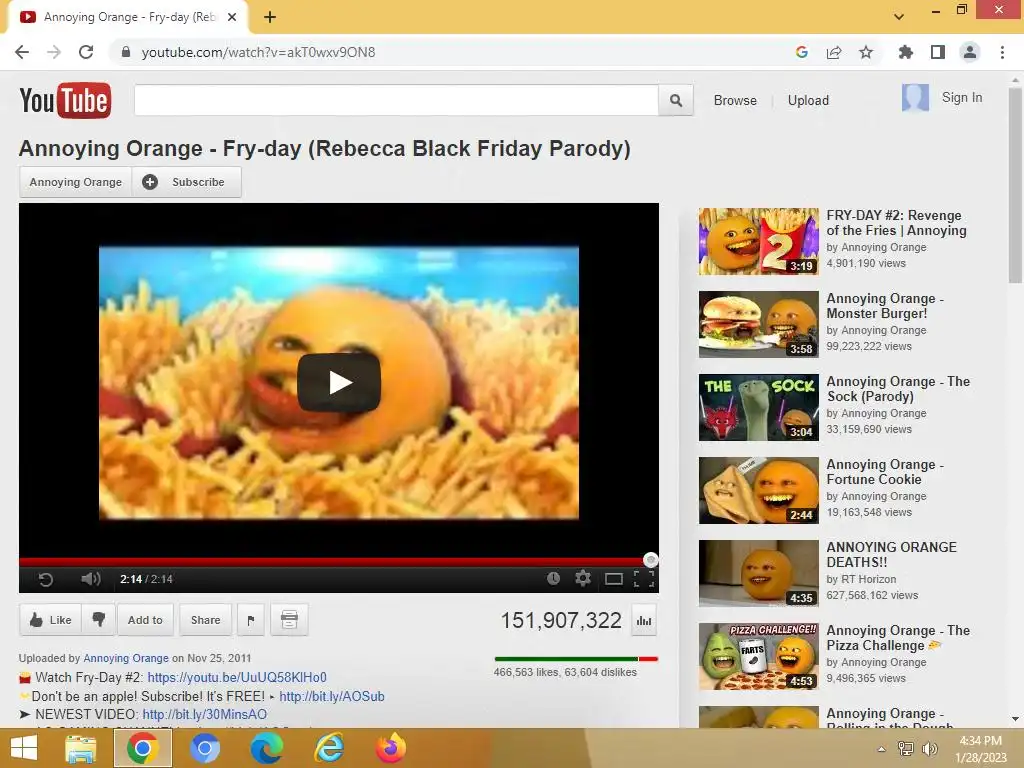Click the flag report icon
This screenshot has width=1024, height=768.
[251, 620]
